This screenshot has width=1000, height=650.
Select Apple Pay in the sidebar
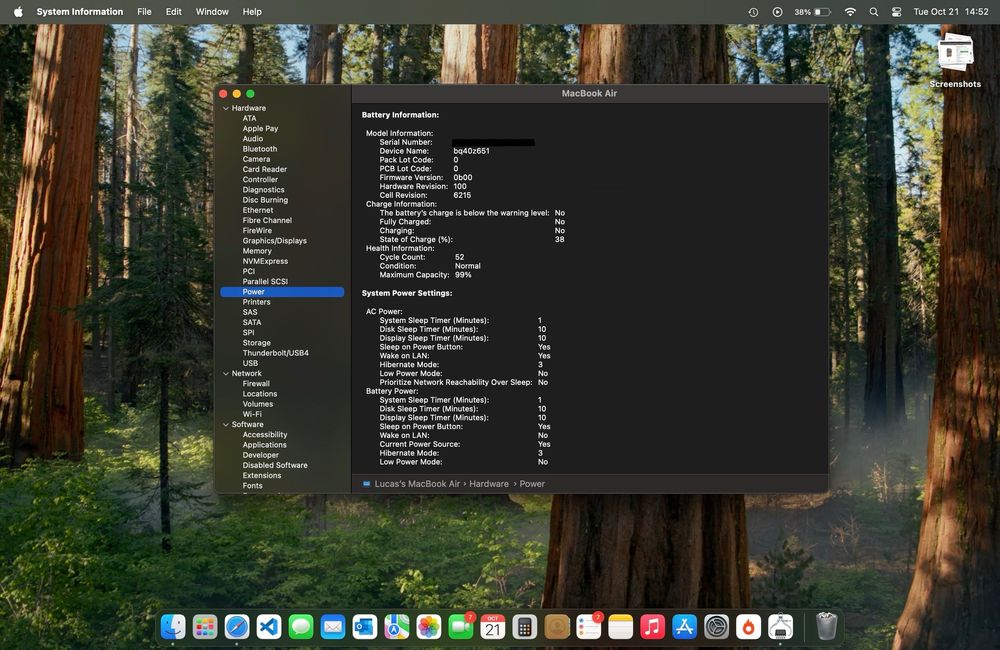(x=260, y=128)
